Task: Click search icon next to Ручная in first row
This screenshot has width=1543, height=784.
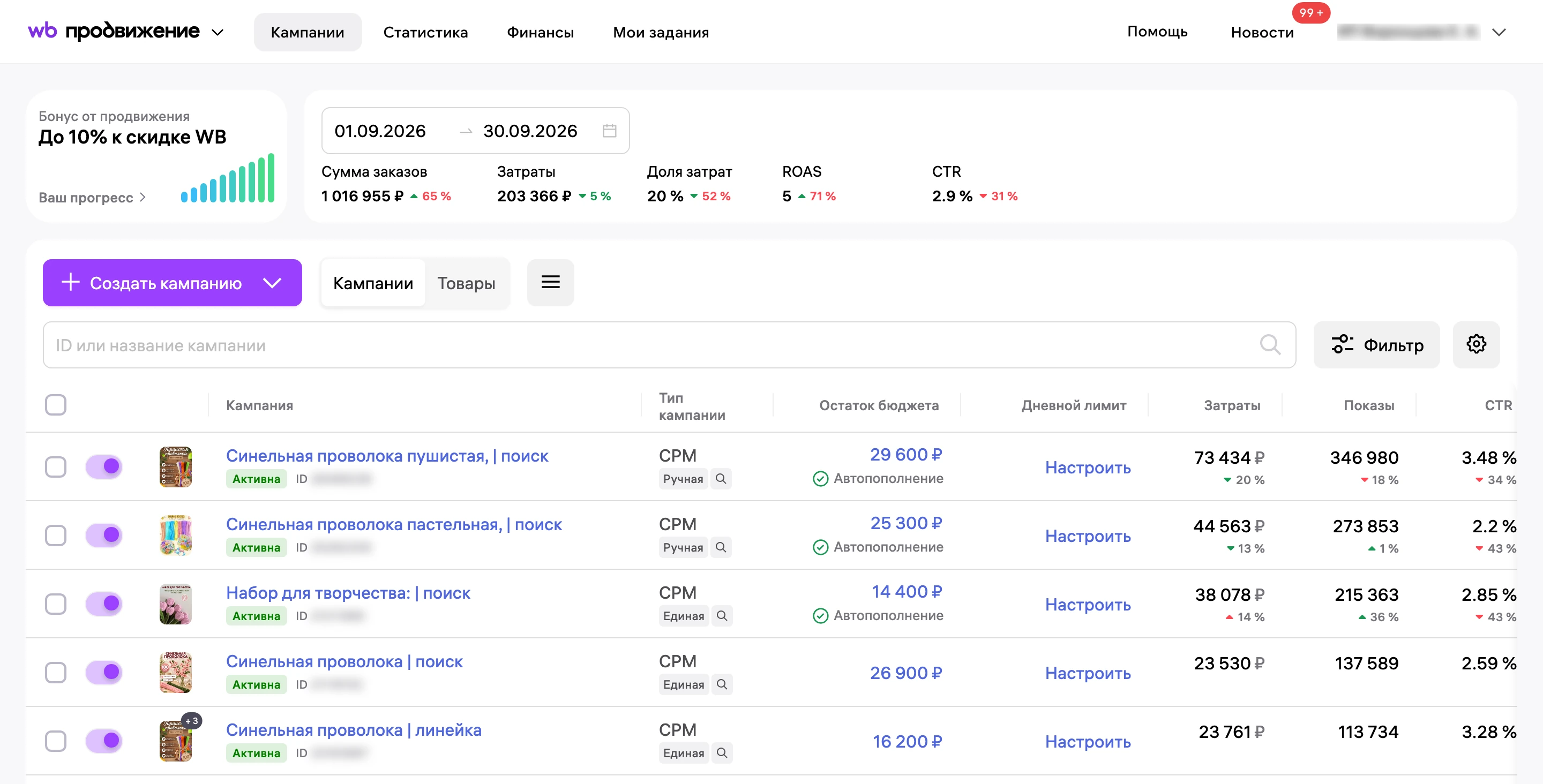Action: tap(721, 479)
